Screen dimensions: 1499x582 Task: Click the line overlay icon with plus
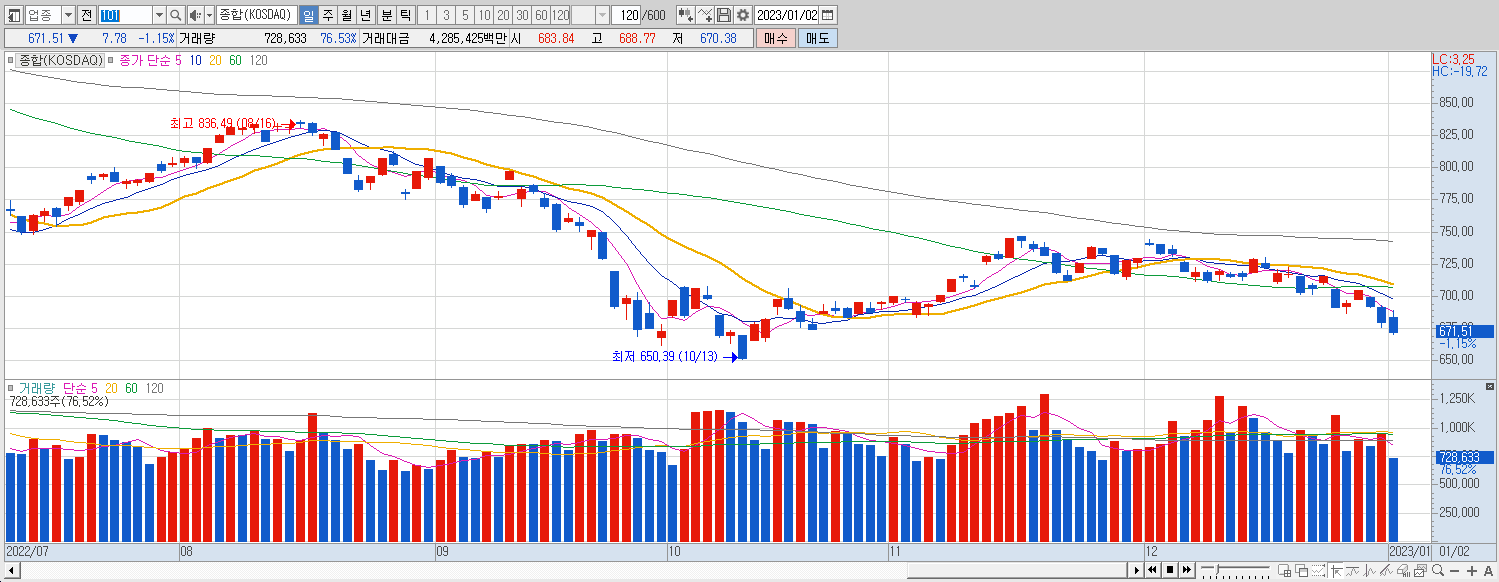[706, 15]
